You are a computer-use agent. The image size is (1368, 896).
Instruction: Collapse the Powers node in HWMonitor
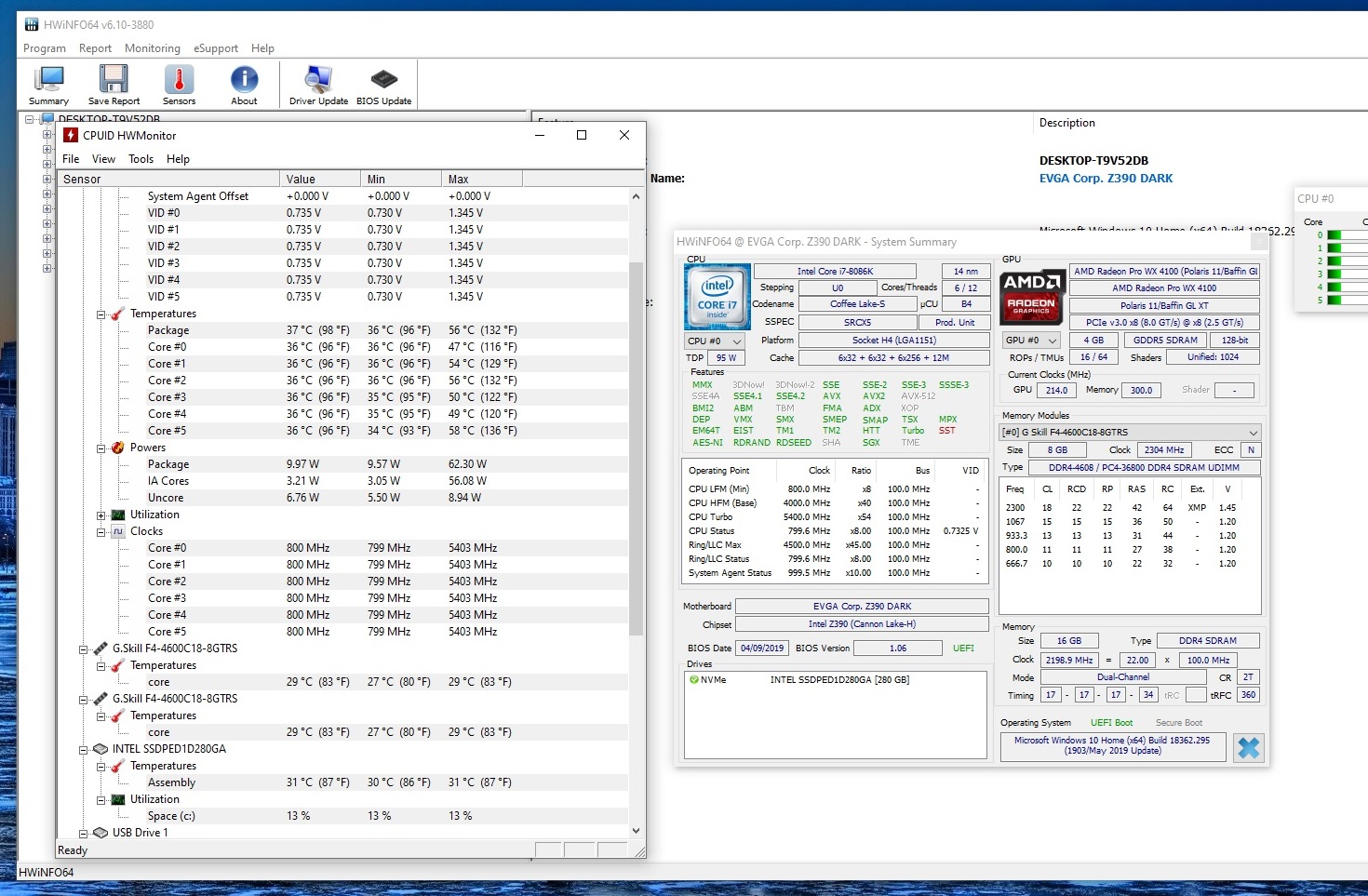point(101,448)
